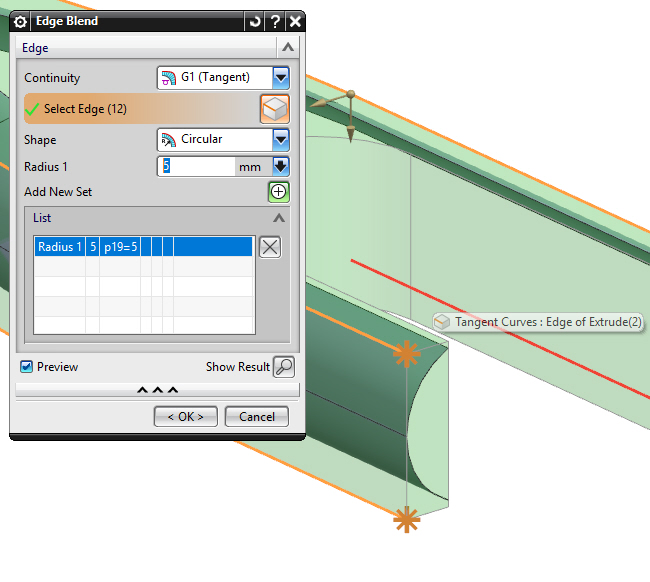Click the lower orange asterisk point

pos(407,519)
